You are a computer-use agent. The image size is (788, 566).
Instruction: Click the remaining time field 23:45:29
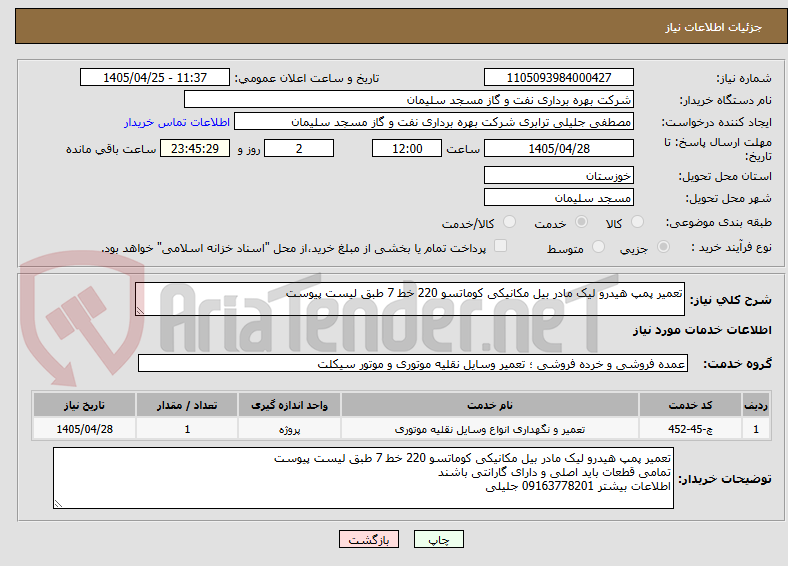(195, 148)
